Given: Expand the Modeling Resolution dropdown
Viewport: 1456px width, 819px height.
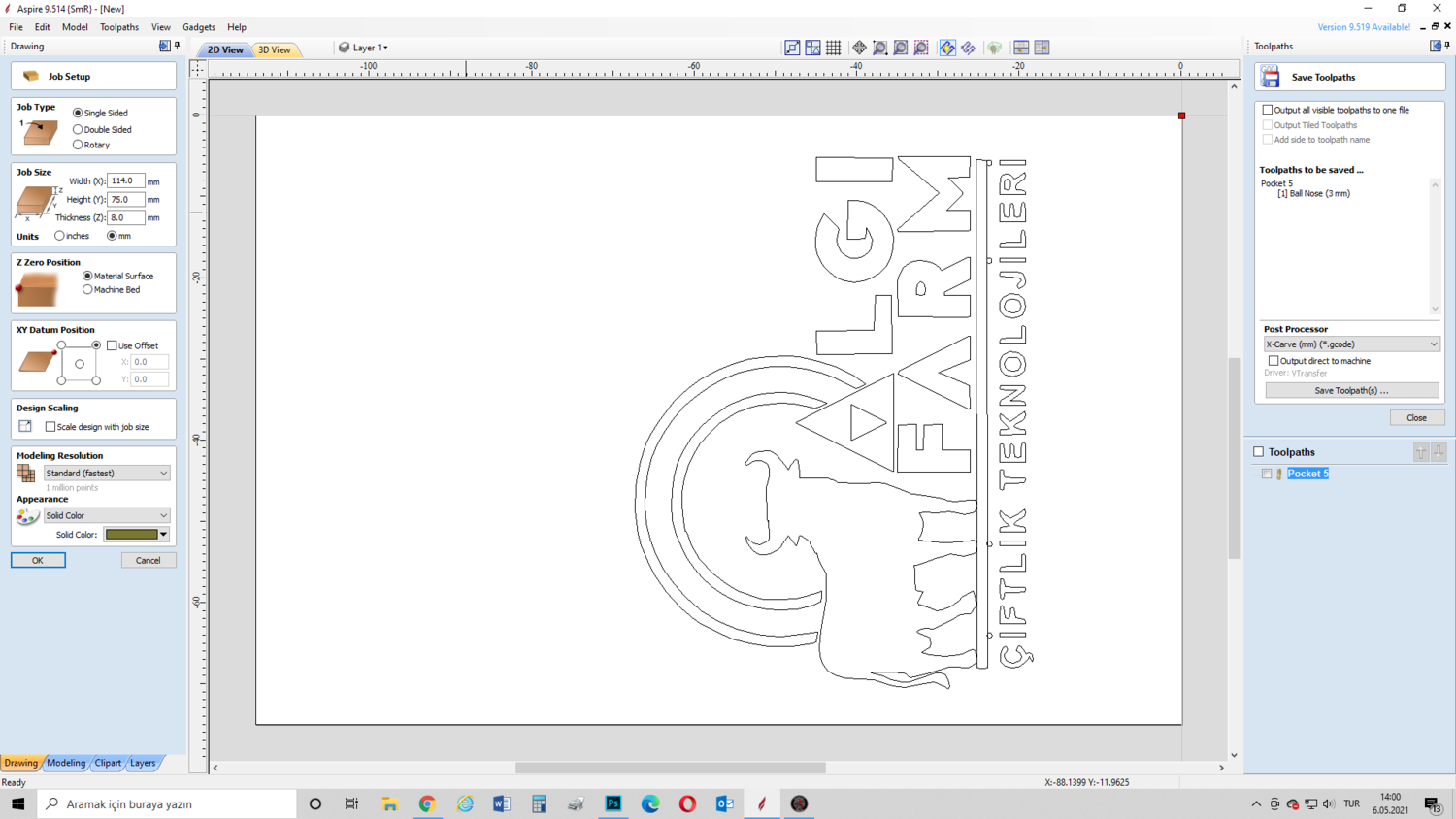Looking at the screenshot, I should pyautogui.click(x=107, y=473).
